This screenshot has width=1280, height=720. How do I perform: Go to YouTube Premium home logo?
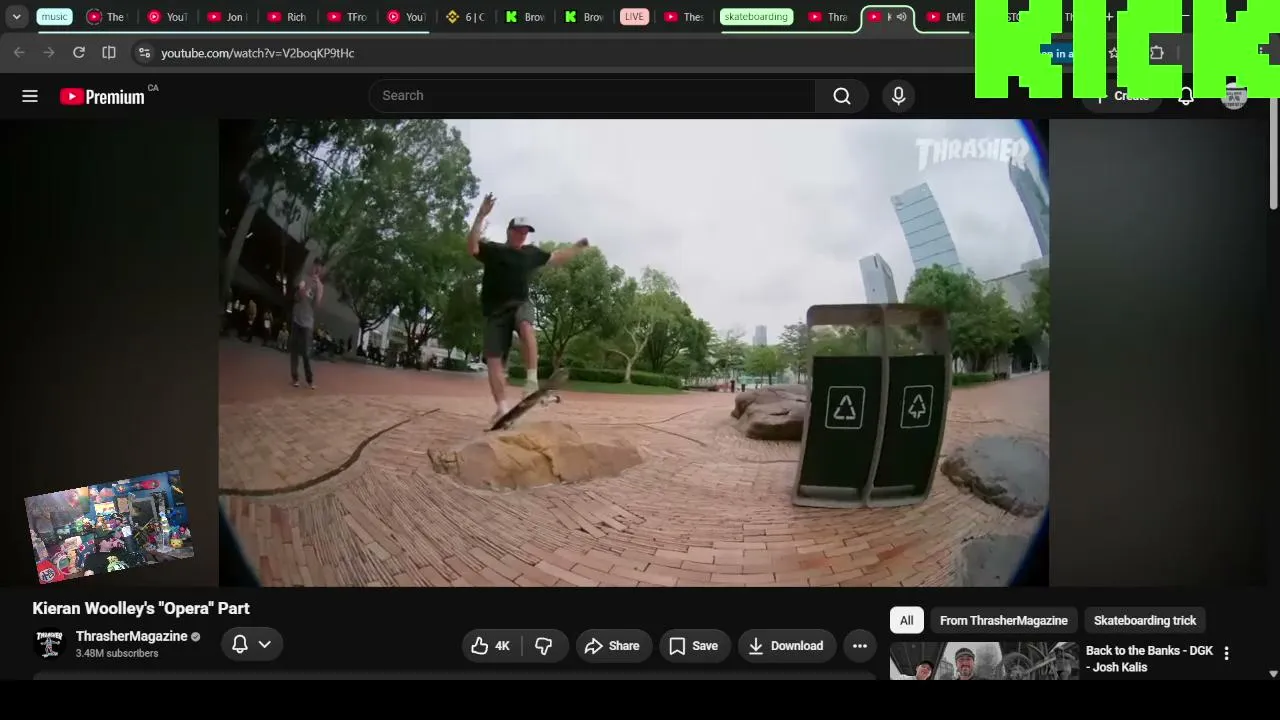pos(102,97)
